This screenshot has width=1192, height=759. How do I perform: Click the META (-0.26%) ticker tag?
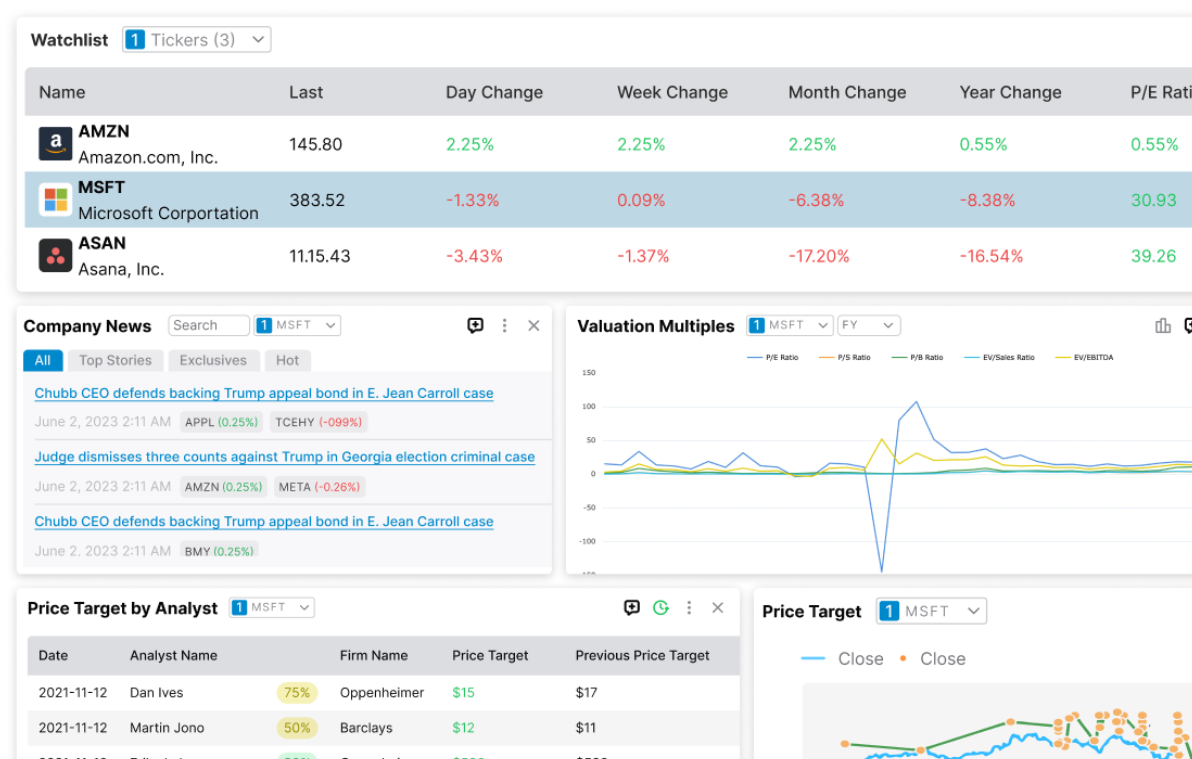point(319,487)
